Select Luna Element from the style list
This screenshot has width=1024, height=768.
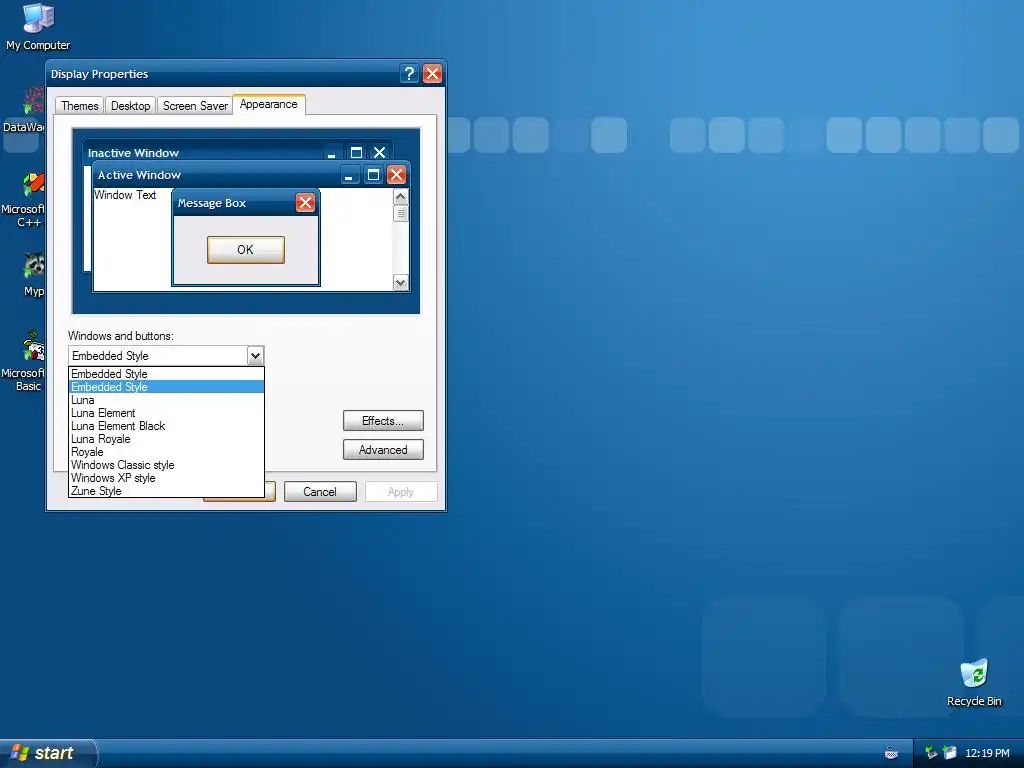coord(166,413)
